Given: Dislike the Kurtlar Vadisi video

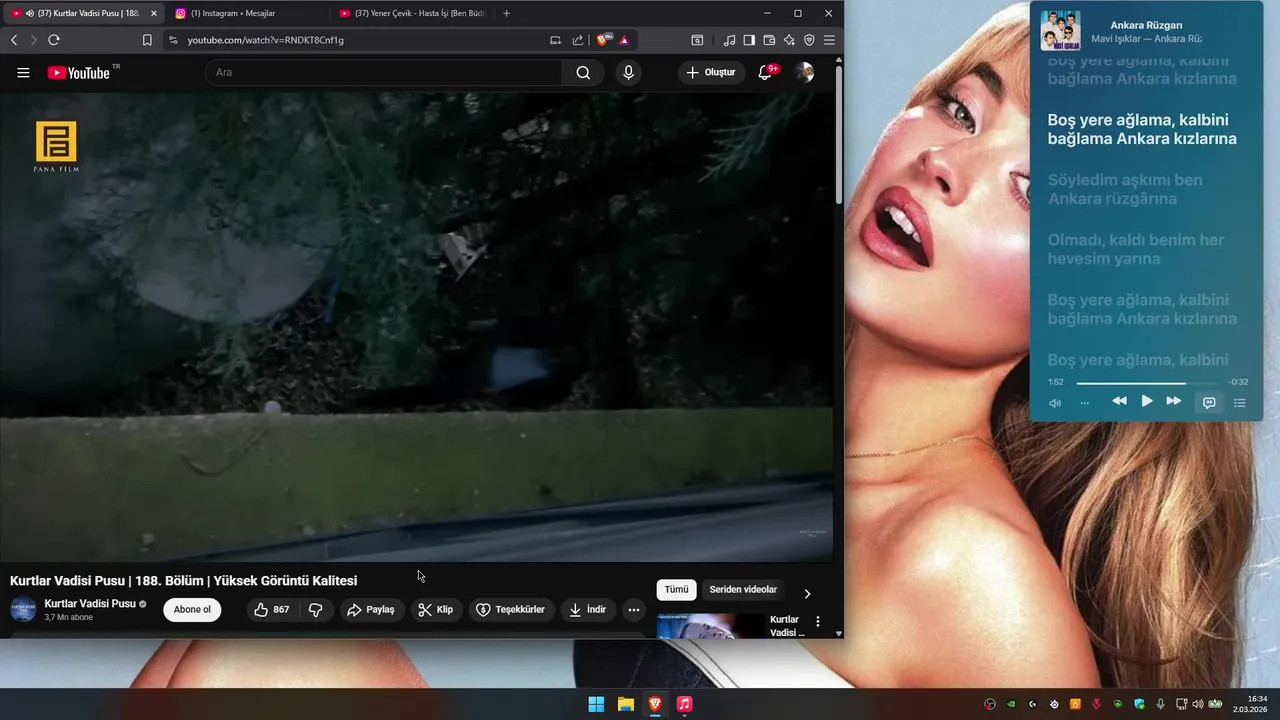Looking at the screenshot, I should (x=315, y=610).
